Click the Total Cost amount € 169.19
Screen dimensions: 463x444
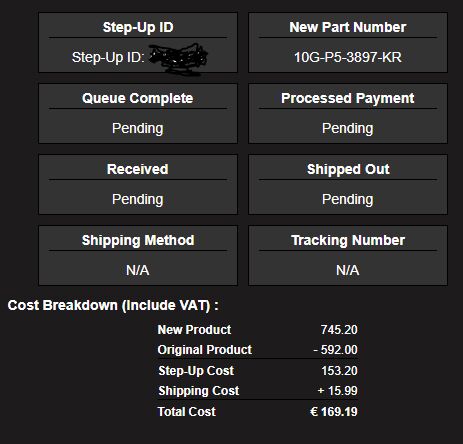click(x=334, y=412)
